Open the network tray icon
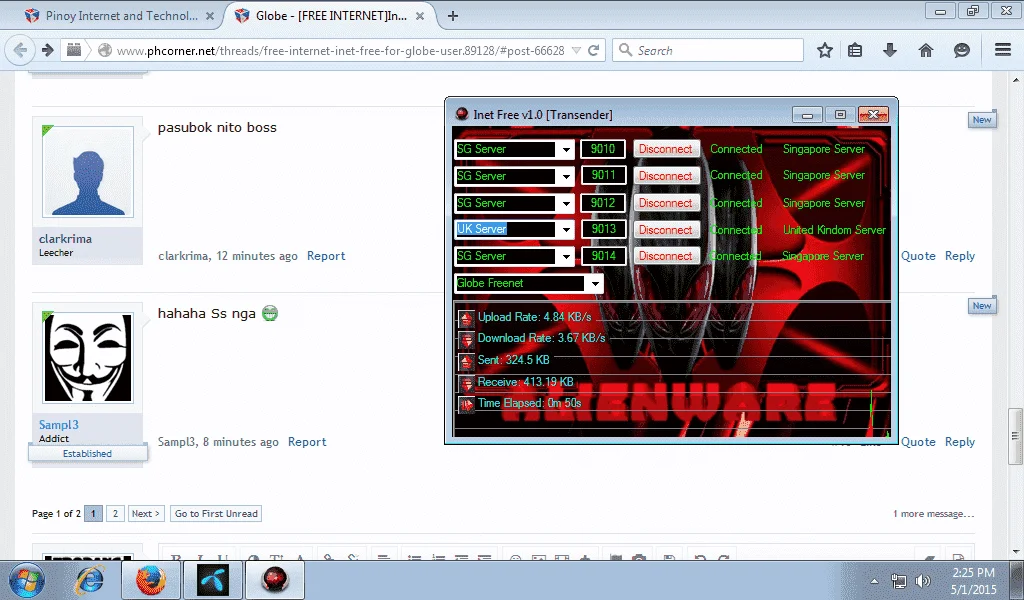The width and height of the screenshot is (1024, 600). (x=899, y=581)
